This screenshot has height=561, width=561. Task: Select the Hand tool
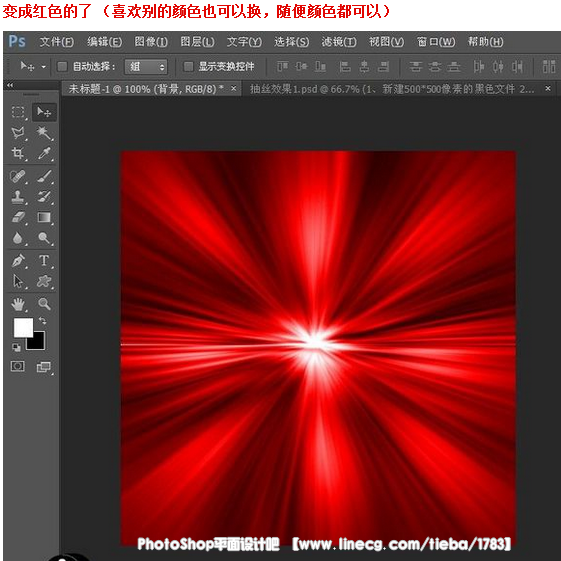coord(18,304)
